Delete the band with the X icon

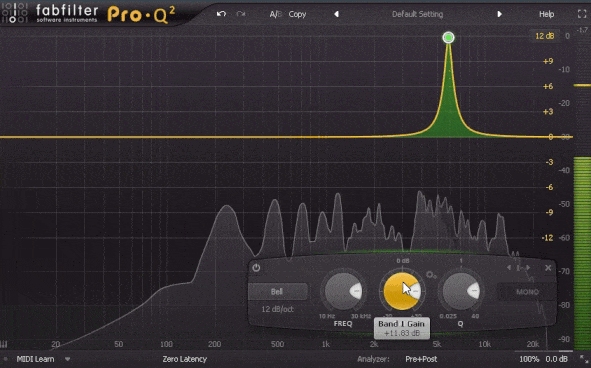coord(548,268)
